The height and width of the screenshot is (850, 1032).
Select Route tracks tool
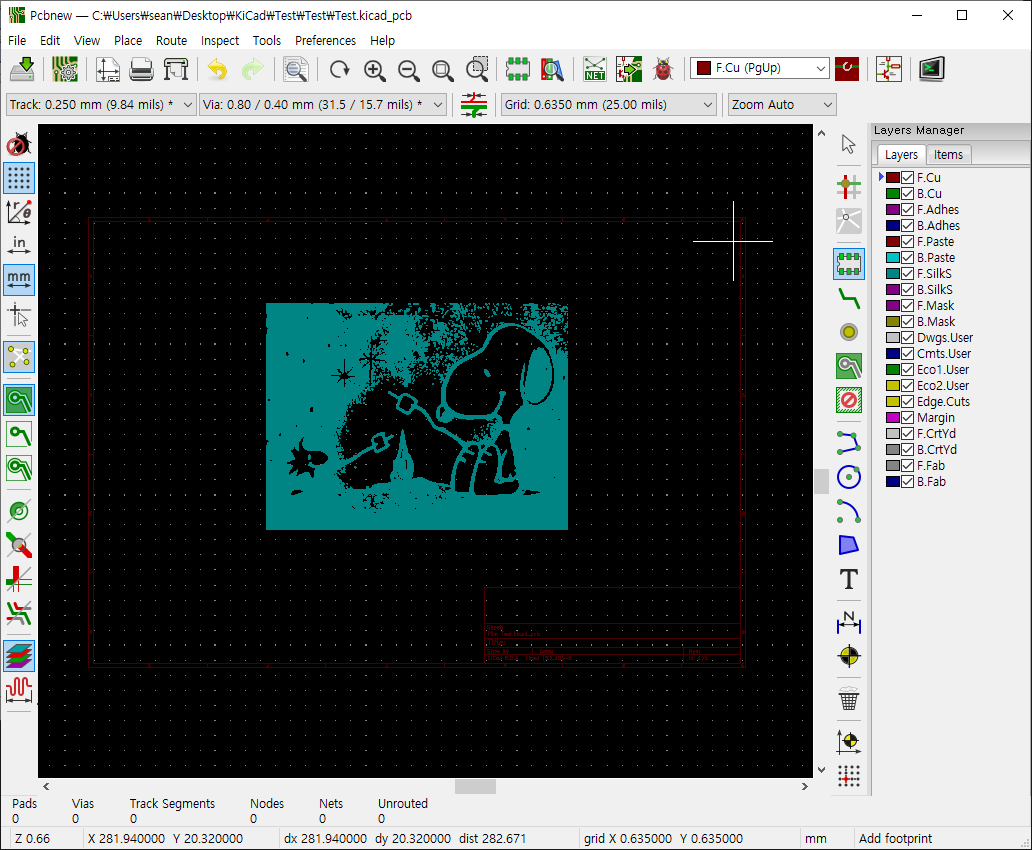click(x=848, y=298)
